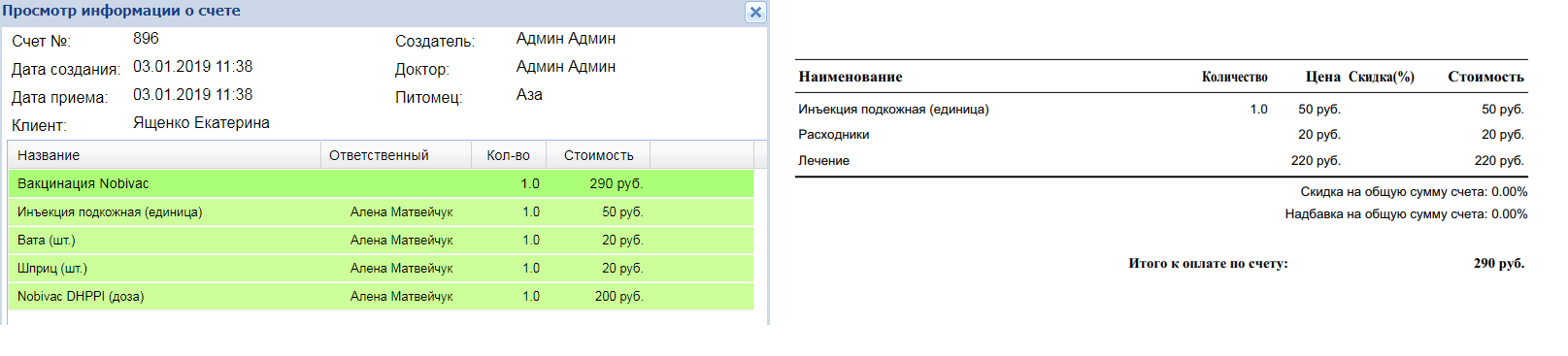
Task: Click the Кол-во column header
Action: coord(509,155)
